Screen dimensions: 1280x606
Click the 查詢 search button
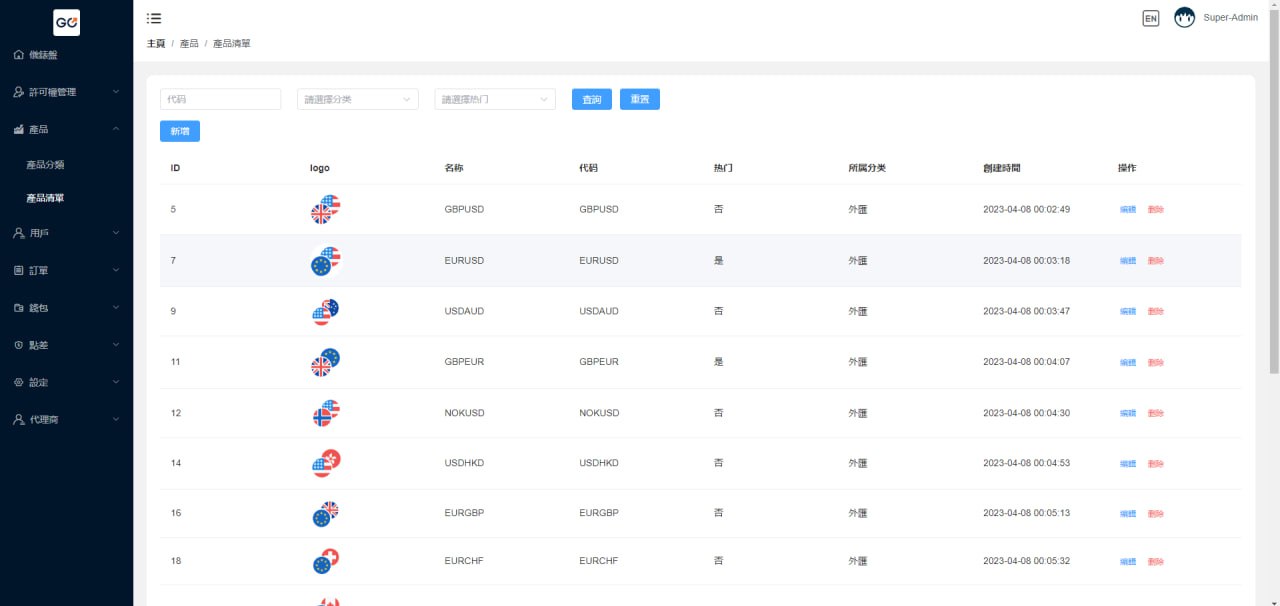[591, 99]
